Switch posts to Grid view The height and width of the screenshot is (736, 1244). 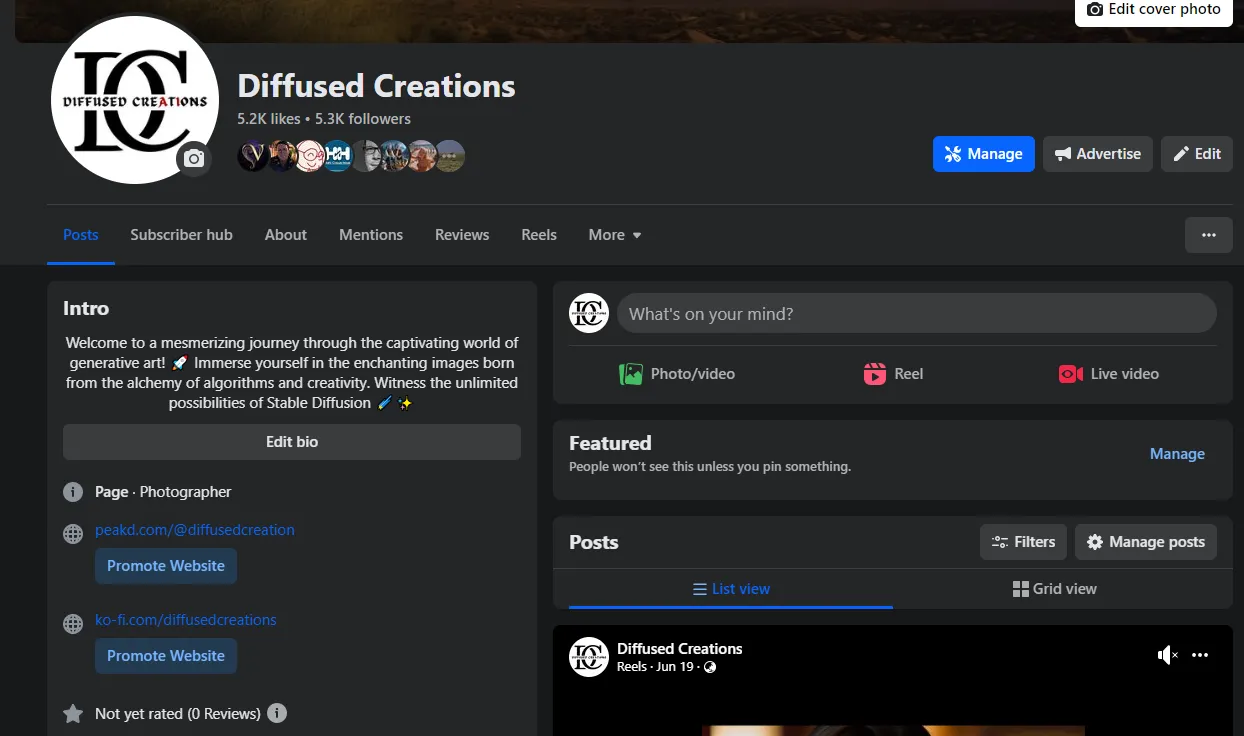[x=1054, y=589]
